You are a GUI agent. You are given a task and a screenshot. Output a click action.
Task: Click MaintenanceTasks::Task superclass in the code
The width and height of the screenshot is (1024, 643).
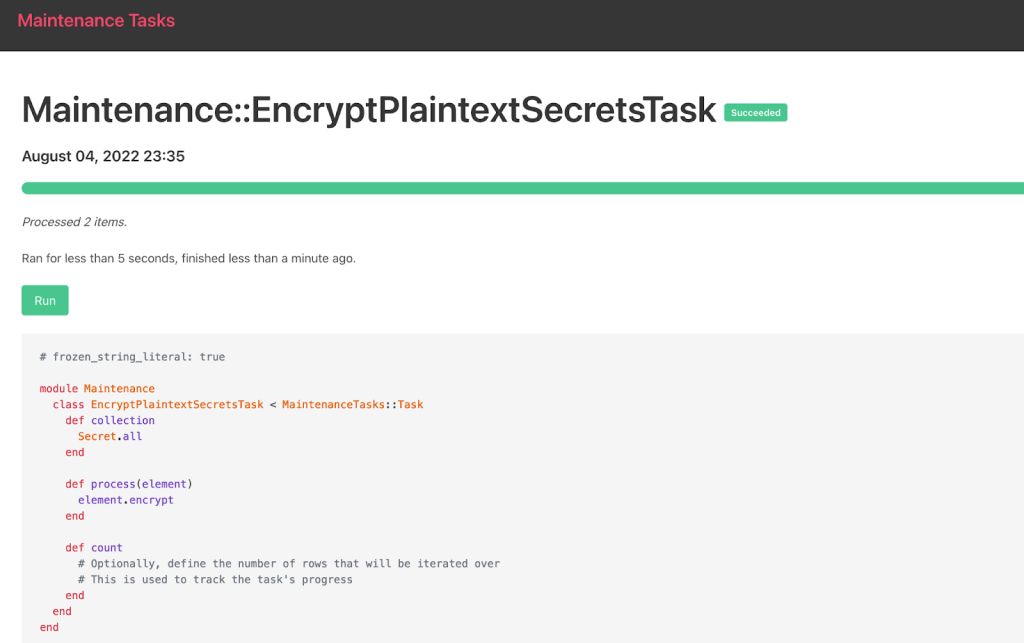[x=352, y=404]
